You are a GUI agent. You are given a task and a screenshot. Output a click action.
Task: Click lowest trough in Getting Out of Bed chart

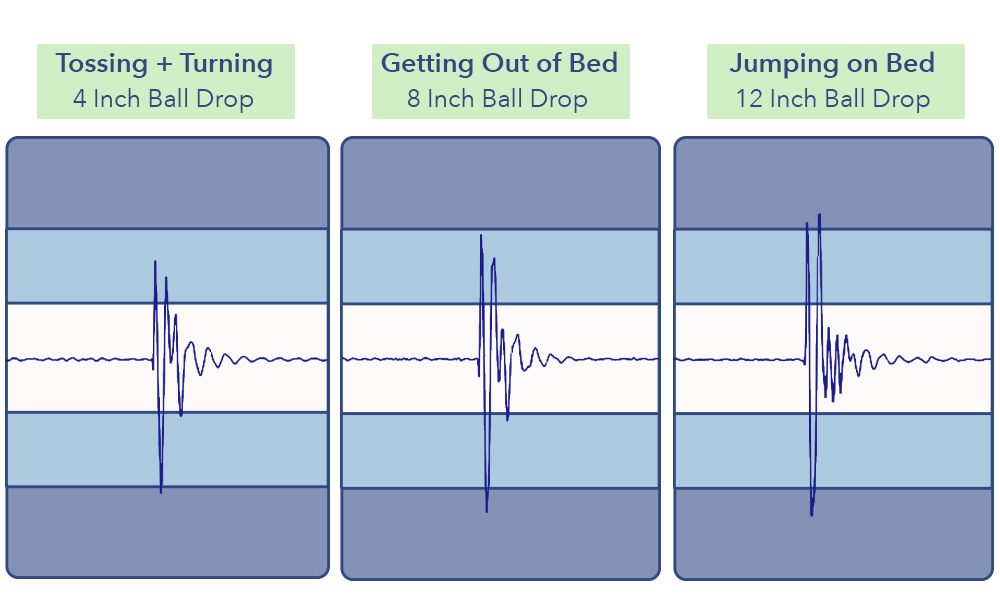pyautogui.click(x=487, y=510)
